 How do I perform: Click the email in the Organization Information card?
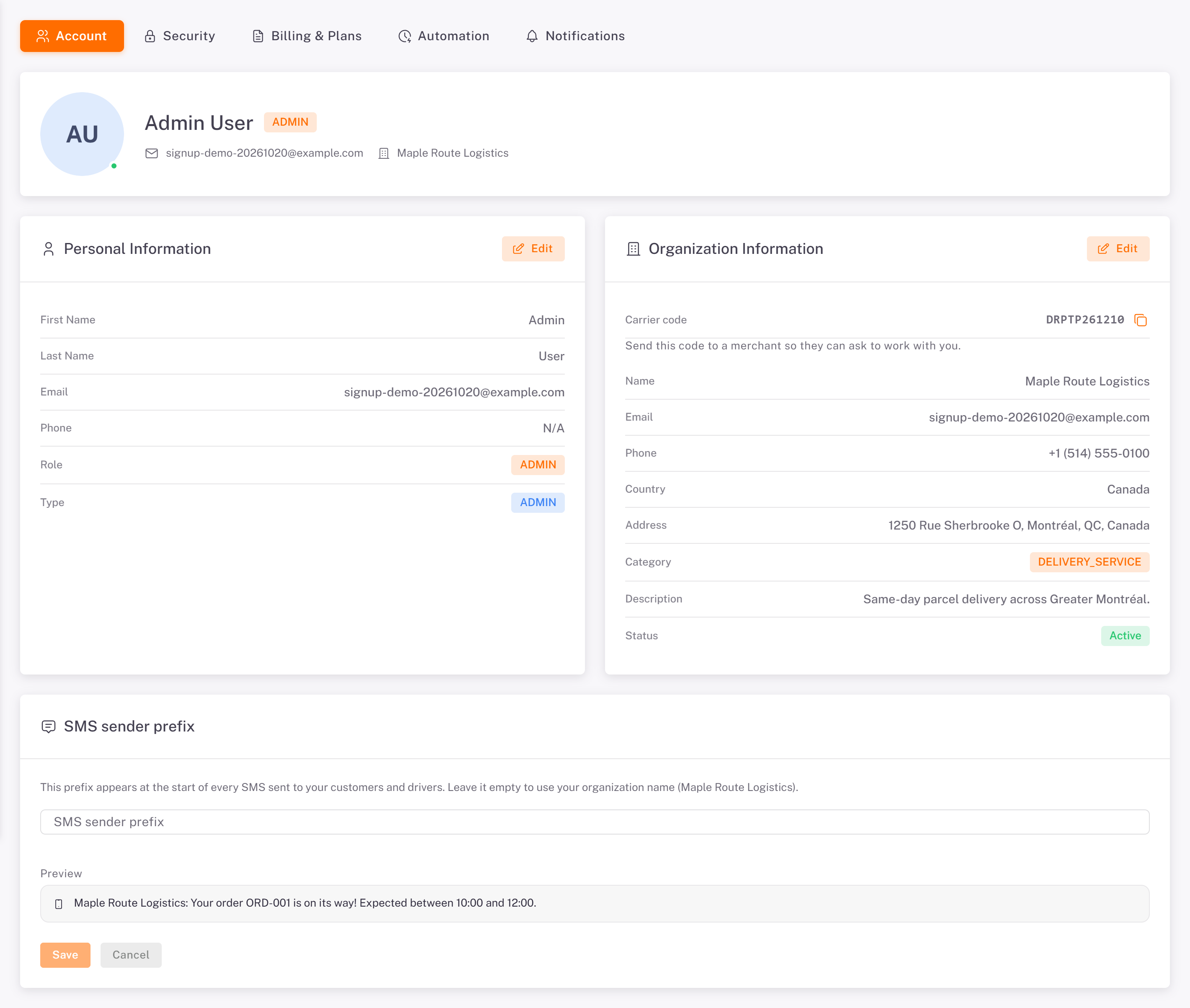[1039, 418]
